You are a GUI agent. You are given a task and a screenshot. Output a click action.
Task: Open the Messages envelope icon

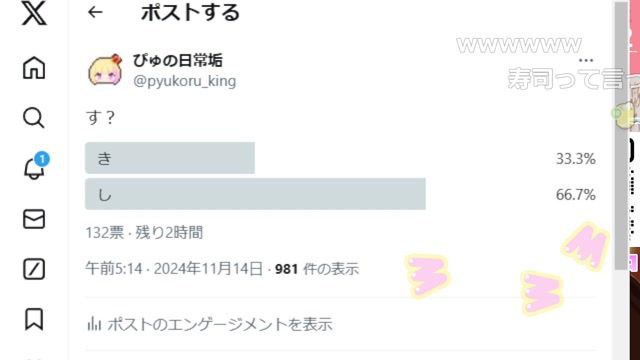(x=34, y=219)
